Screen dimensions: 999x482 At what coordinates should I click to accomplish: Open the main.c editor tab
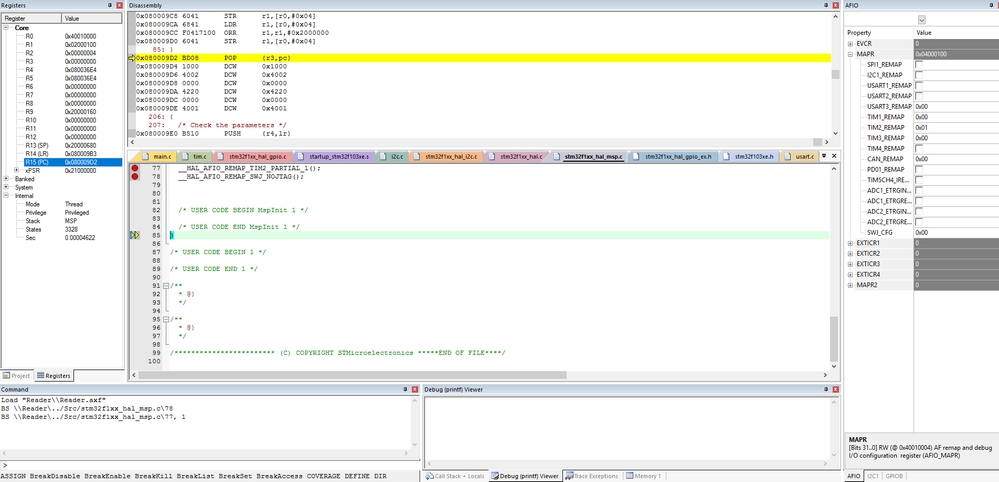pyautogui.click(x=157, y=156)
